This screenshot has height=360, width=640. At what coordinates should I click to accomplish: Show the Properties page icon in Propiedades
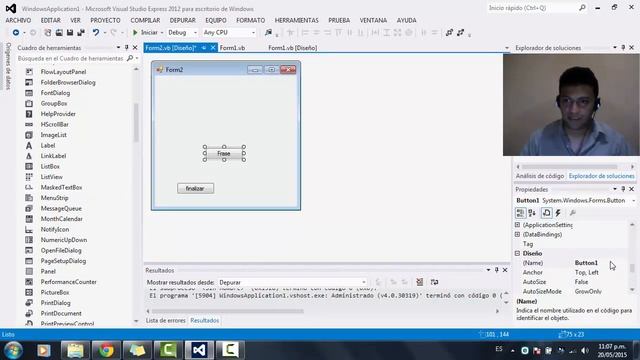(546, 213)
